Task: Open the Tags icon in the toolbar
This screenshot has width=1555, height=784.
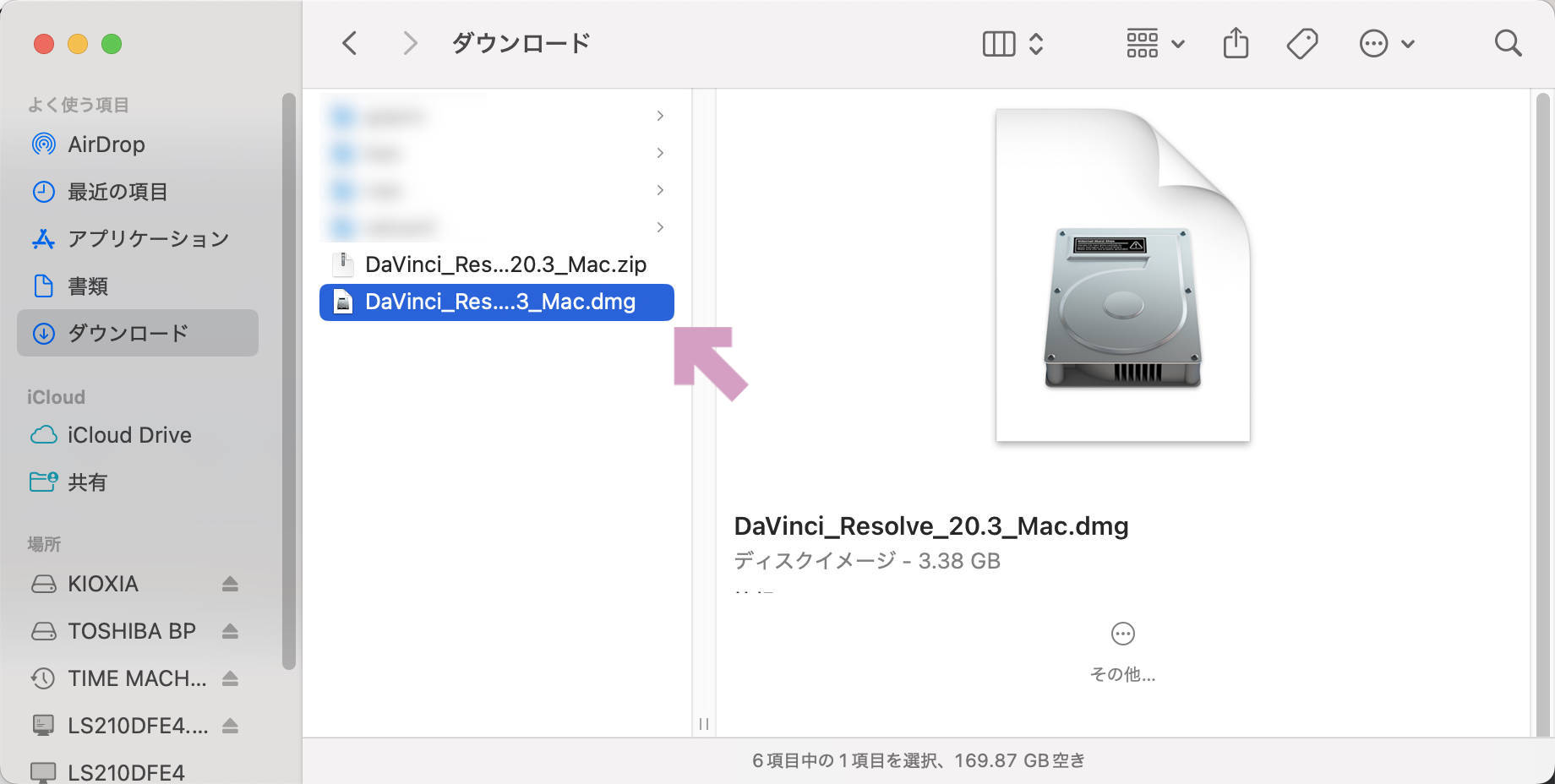Action: click(x=1301, y=42)
